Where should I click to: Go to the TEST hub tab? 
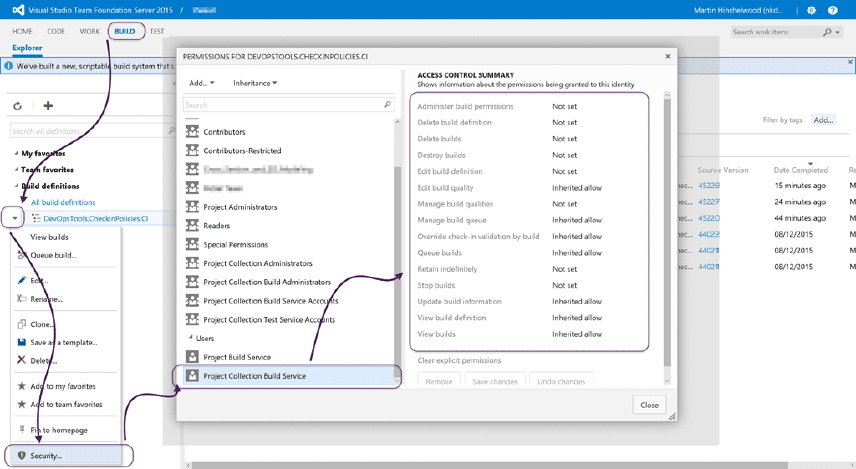157,31
